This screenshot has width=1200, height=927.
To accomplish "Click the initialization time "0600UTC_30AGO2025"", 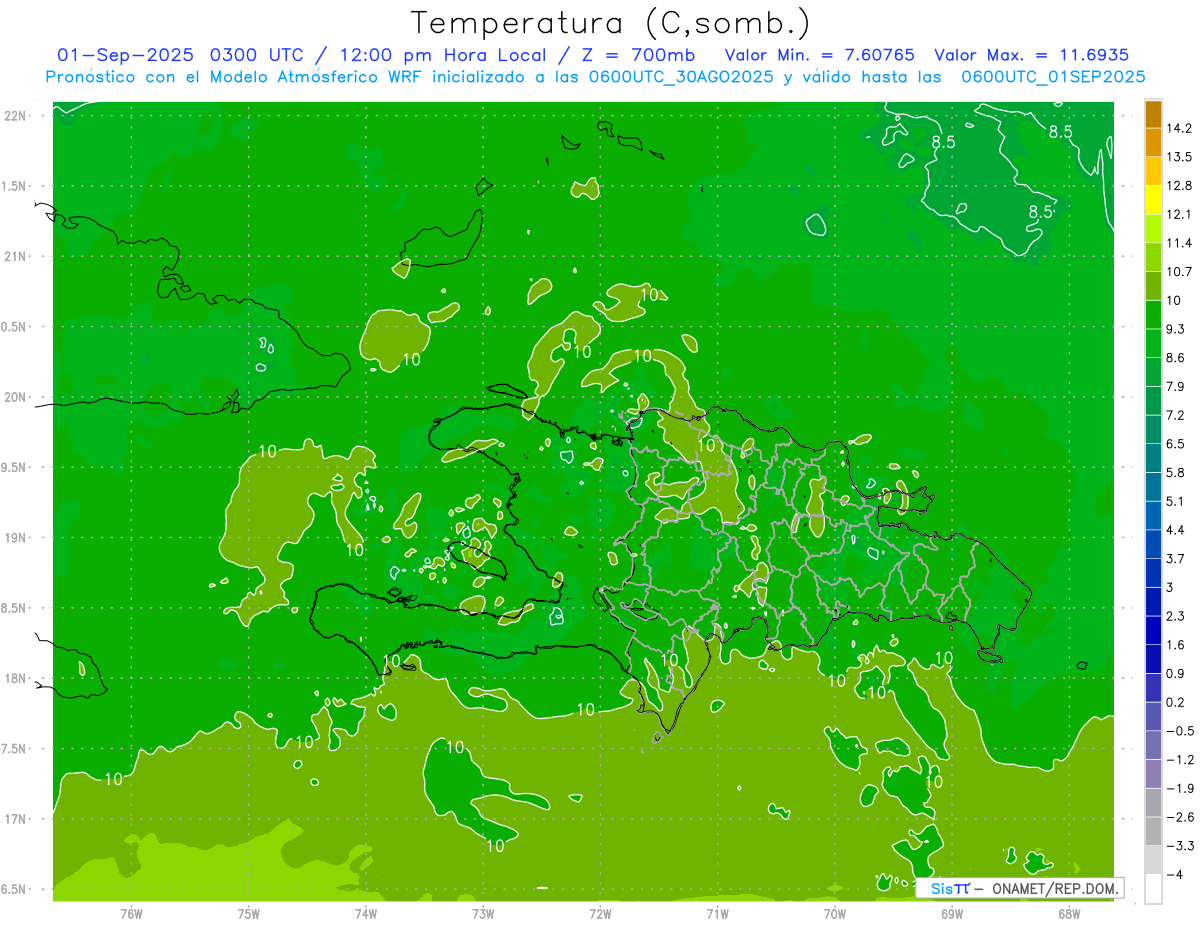I will (x=682, y=77).
